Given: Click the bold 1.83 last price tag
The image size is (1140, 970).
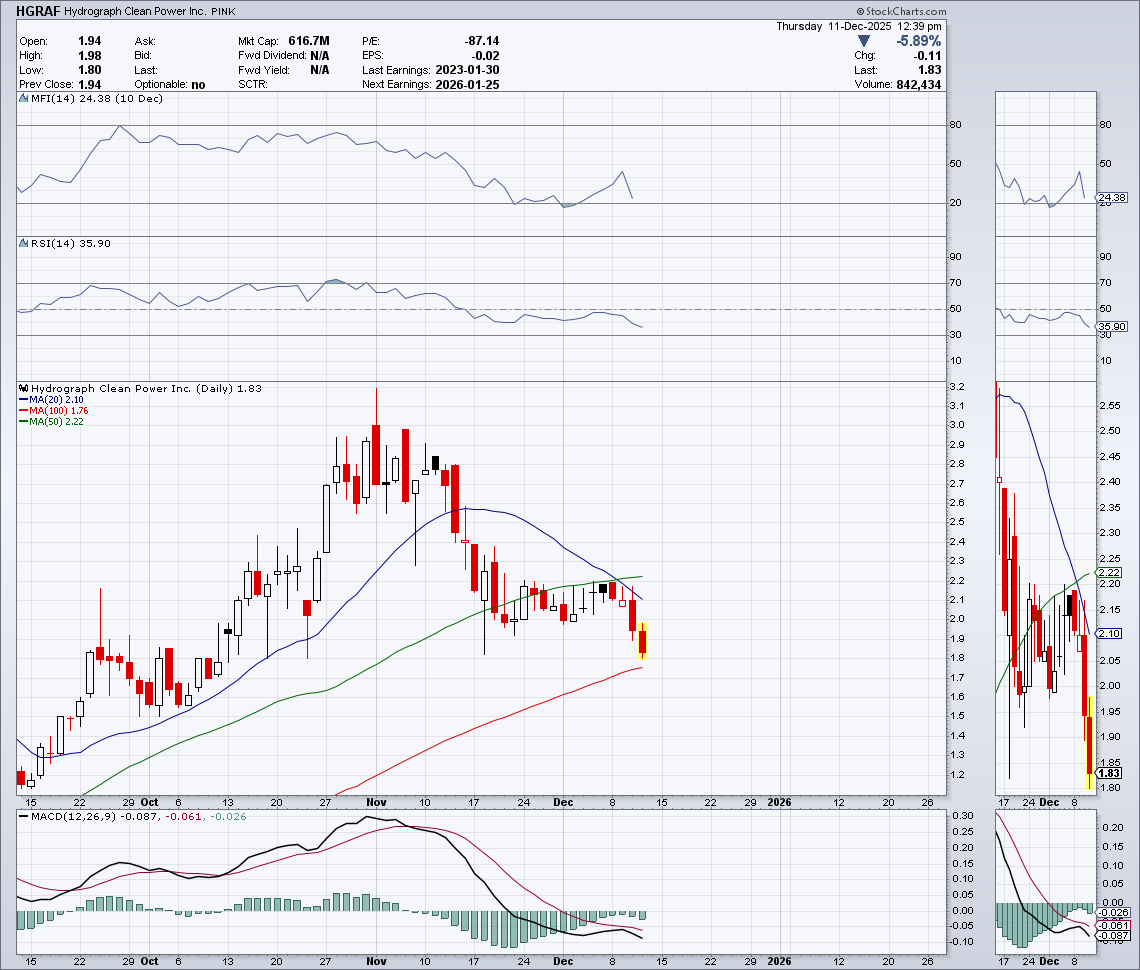Looking at the screenshot, I should tap(1109, 773).
